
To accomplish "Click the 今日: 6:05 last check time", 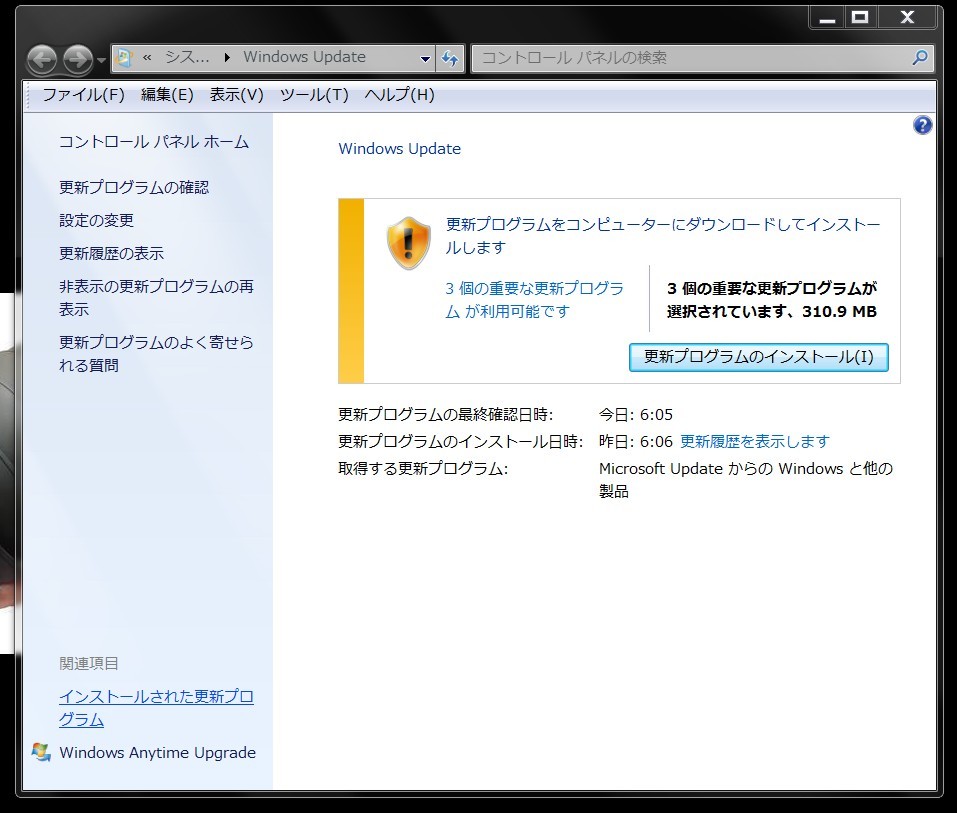I will pos(636,415).
